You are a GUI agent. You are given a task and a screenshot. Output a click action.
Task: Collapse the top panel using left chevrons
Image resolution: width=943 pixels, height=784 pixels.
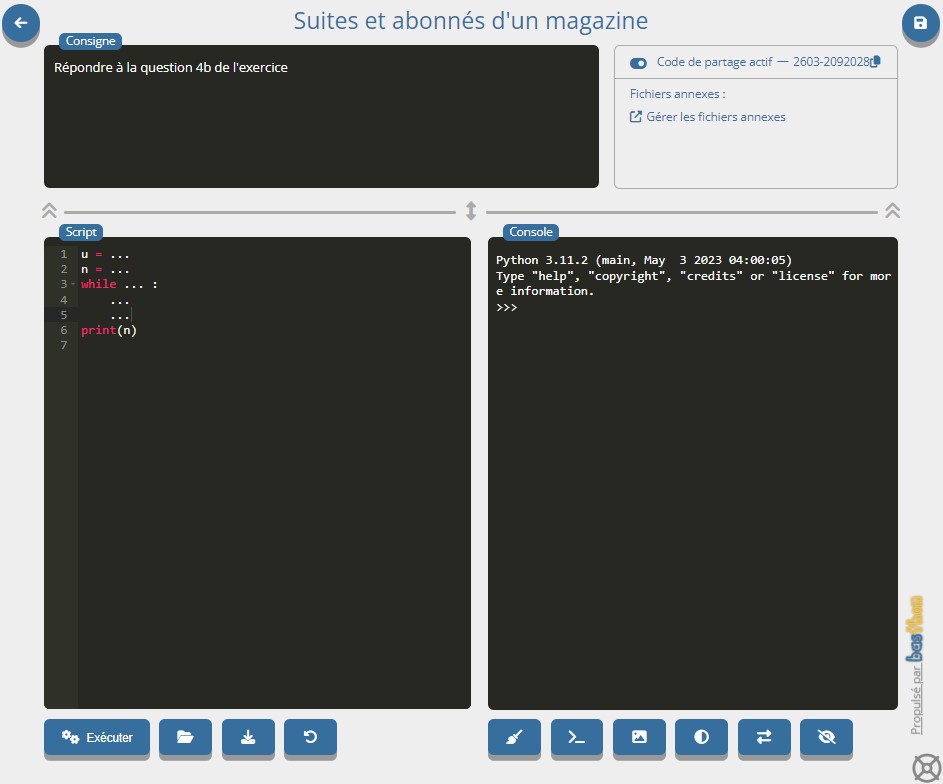[50, 211]
